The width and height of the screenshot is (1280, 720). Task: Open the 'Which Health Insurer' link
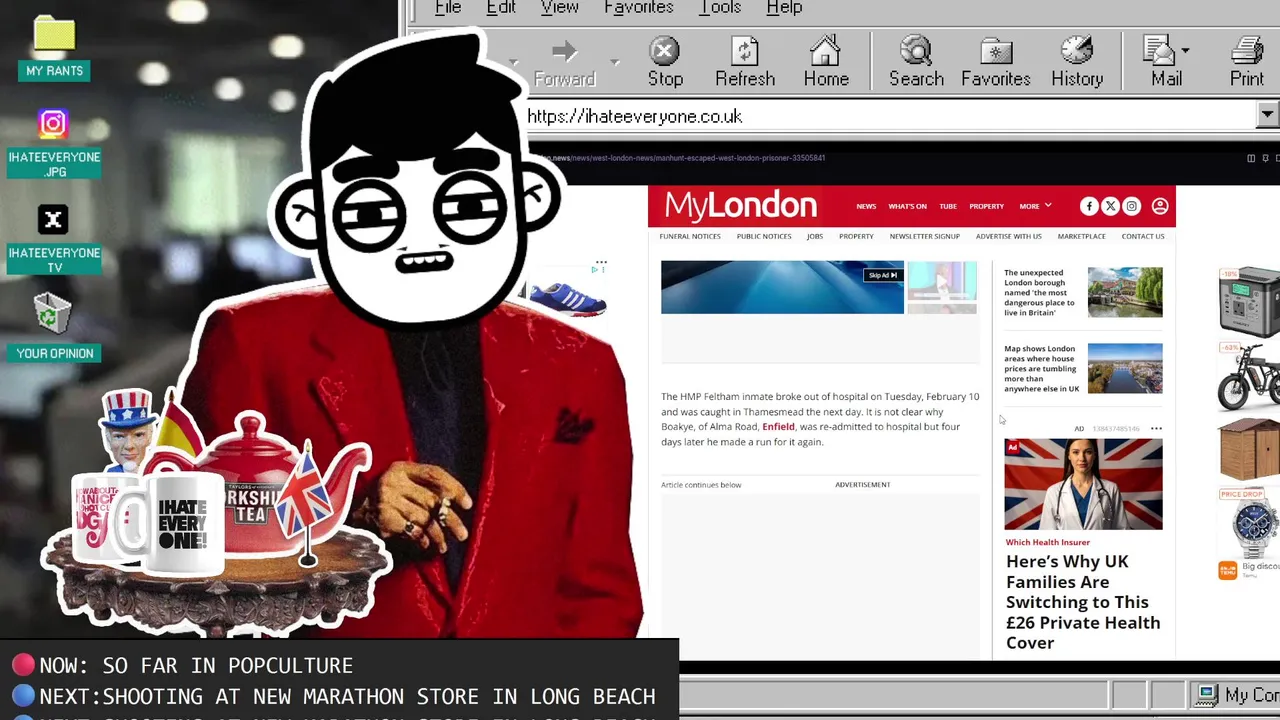tap(1048, 542)
